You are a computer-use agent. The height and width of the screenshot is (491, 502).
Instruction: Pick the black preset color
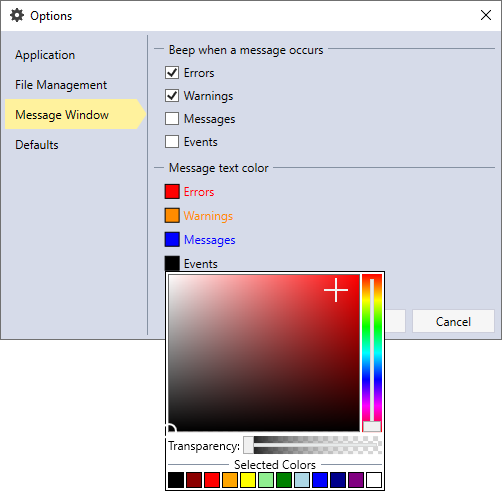176,480
